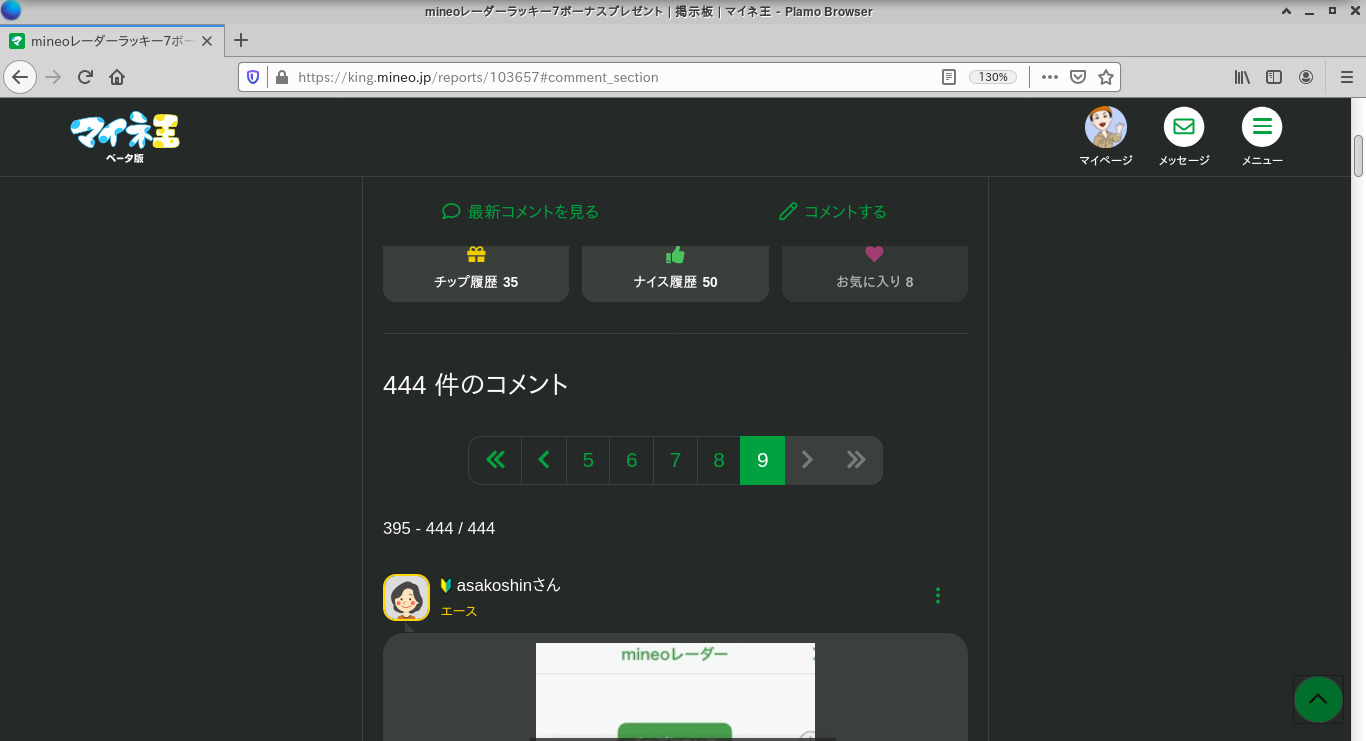The height and width of the screenshot is (741, 1366).
Task: Click the scroll-to-top arrow button
Action: pos(1318,699)
